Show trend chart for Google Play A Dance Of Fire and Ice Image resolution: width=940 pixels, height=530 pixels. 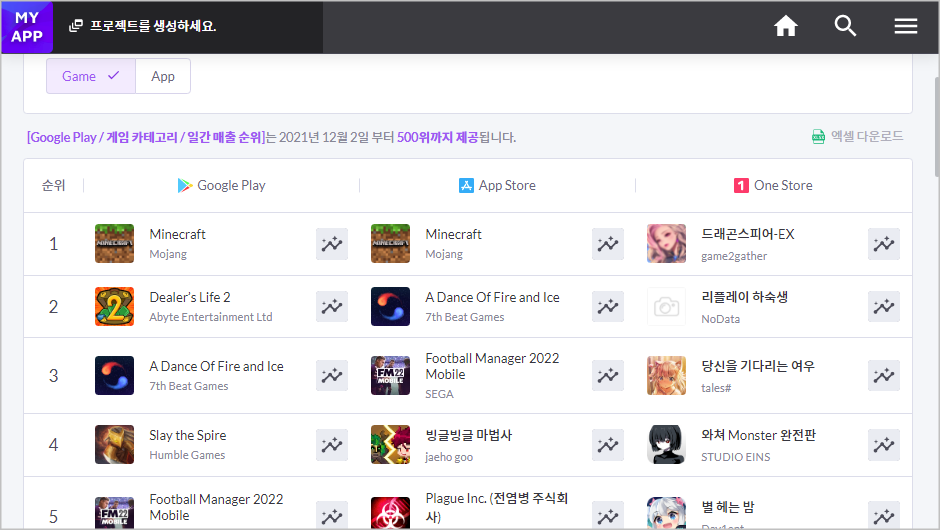(332, 375)
